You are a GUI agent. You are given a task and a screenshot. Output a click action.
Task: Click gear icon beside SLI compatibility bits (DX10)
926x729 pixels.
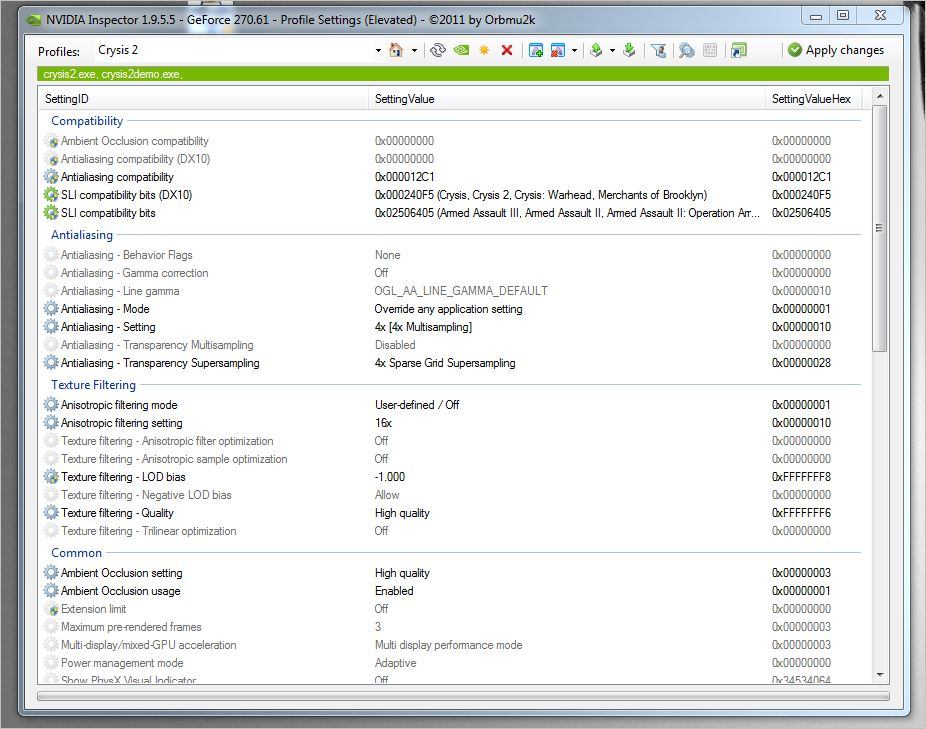(51, 194)
